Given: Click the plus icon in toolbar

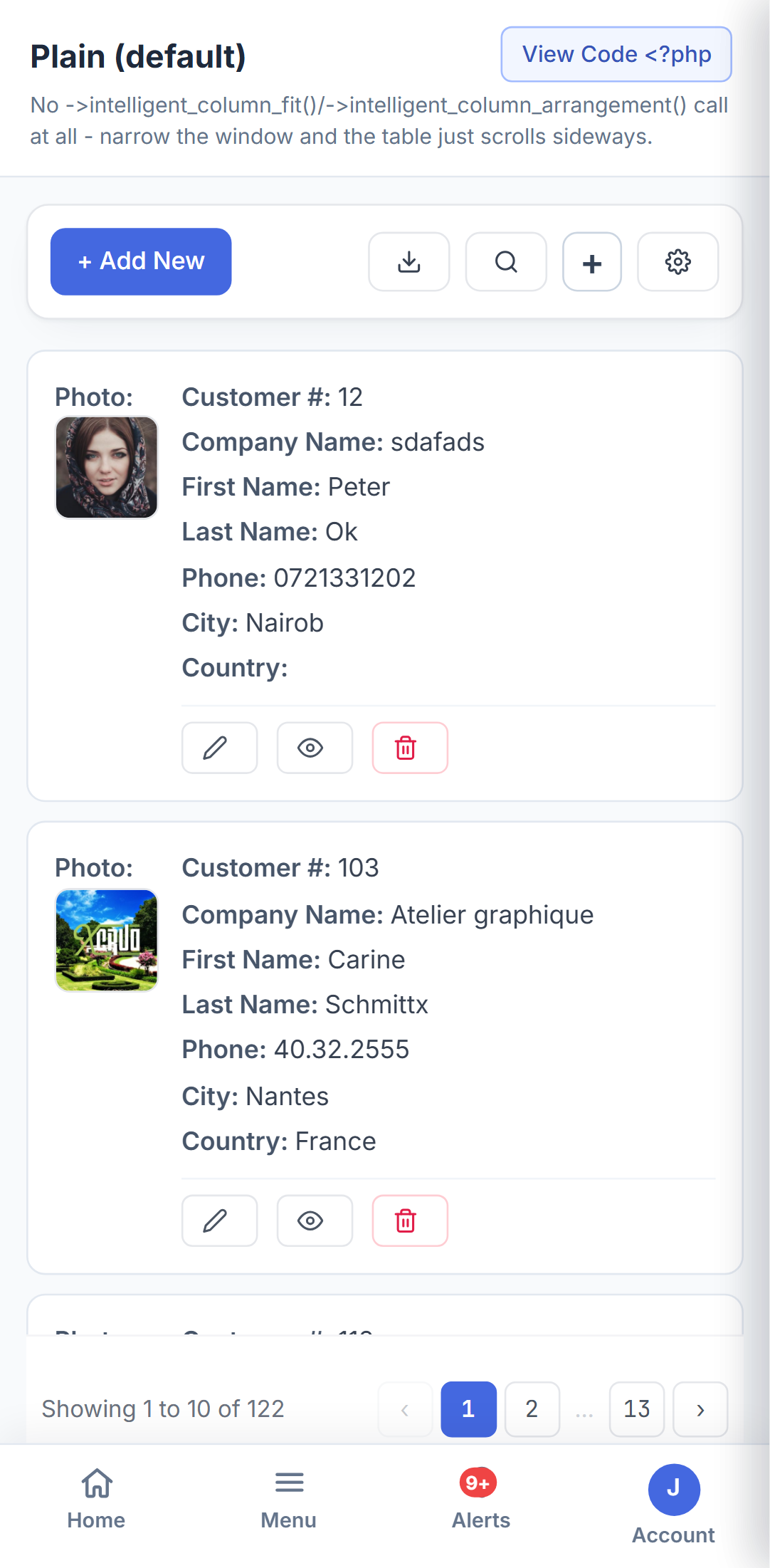Looking at the screenshot, I should click(x=592, y=262).
